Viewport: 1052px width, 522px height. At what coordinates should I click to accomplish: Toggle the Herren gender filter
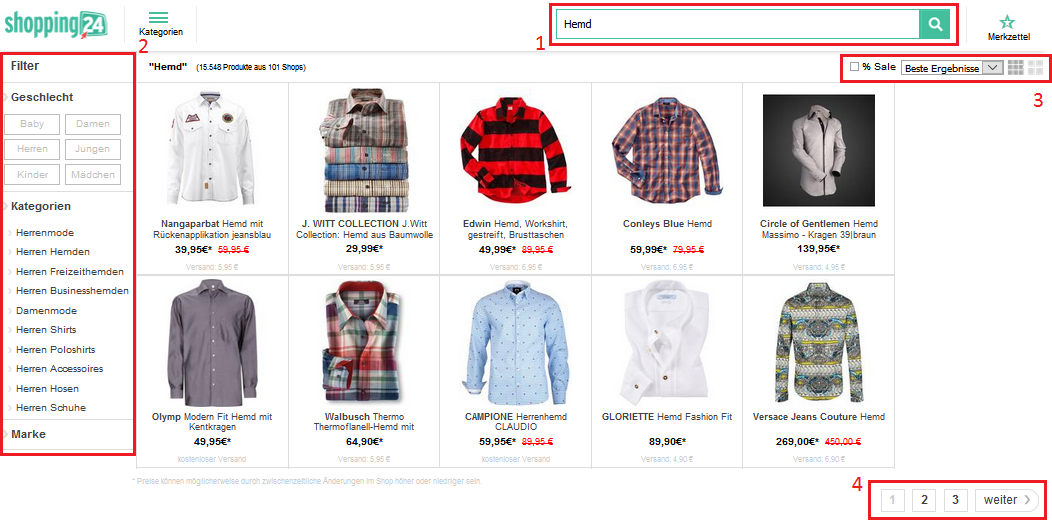click(32, 149)
